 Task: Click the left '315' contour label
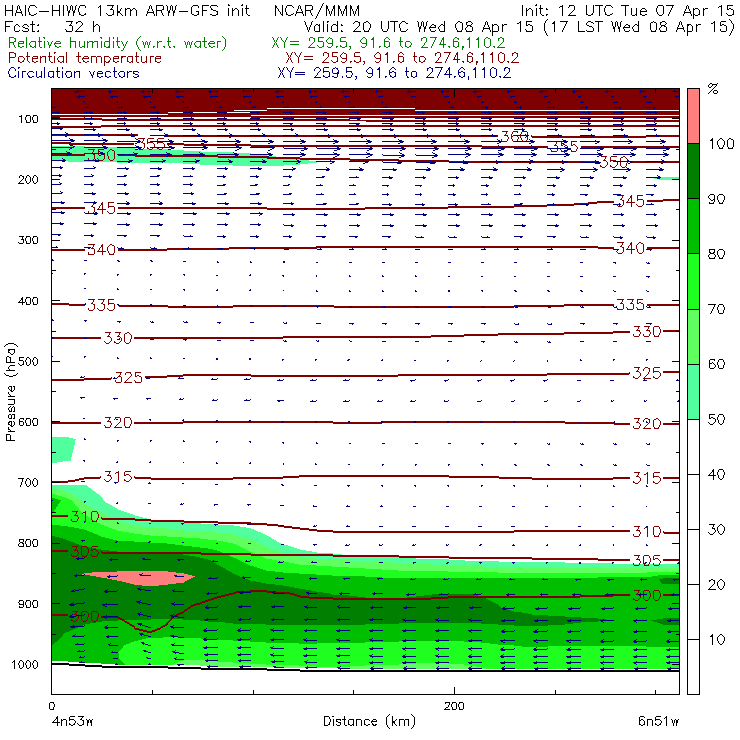pyautogui.click(x=118, y=477)
